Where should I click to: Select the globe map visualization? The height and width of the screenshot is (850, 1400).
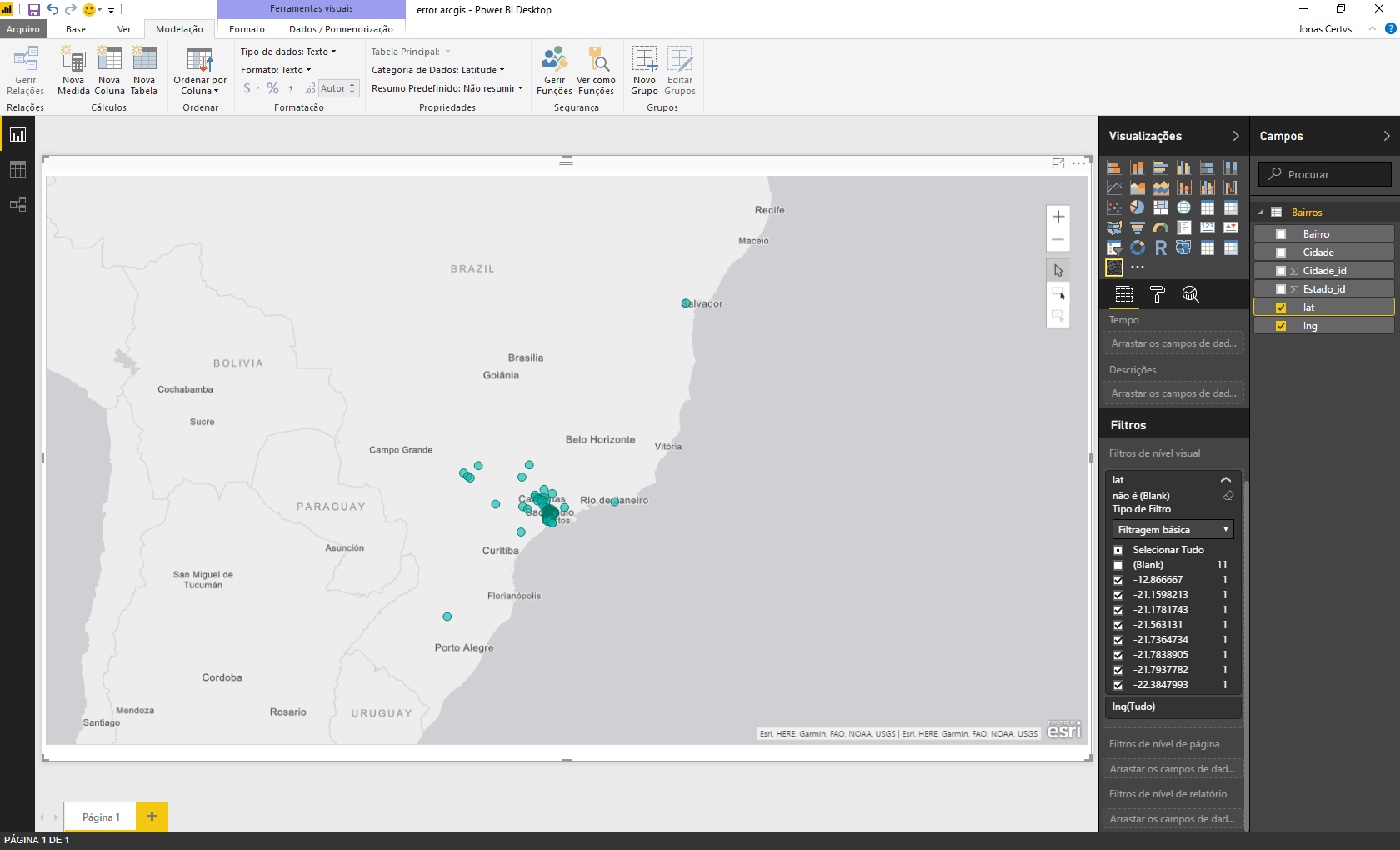pyautogui.click(x=1183, y=207)
